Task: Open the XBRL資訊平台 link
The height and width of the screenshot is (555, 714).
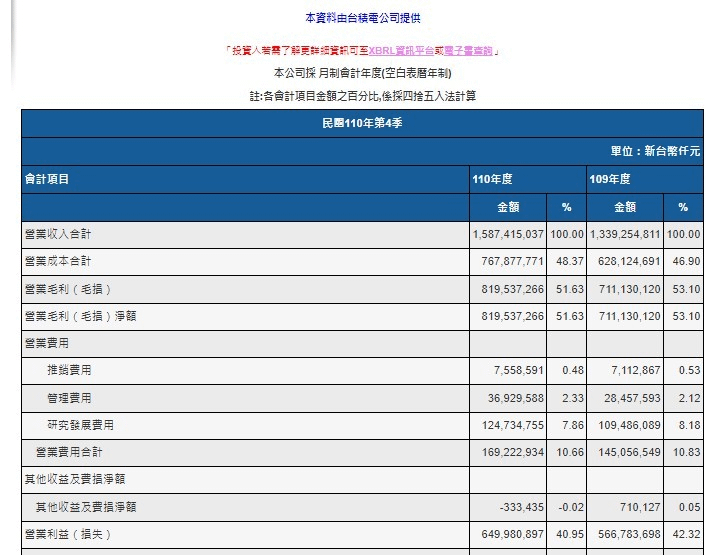Action: tap(398, 51)
